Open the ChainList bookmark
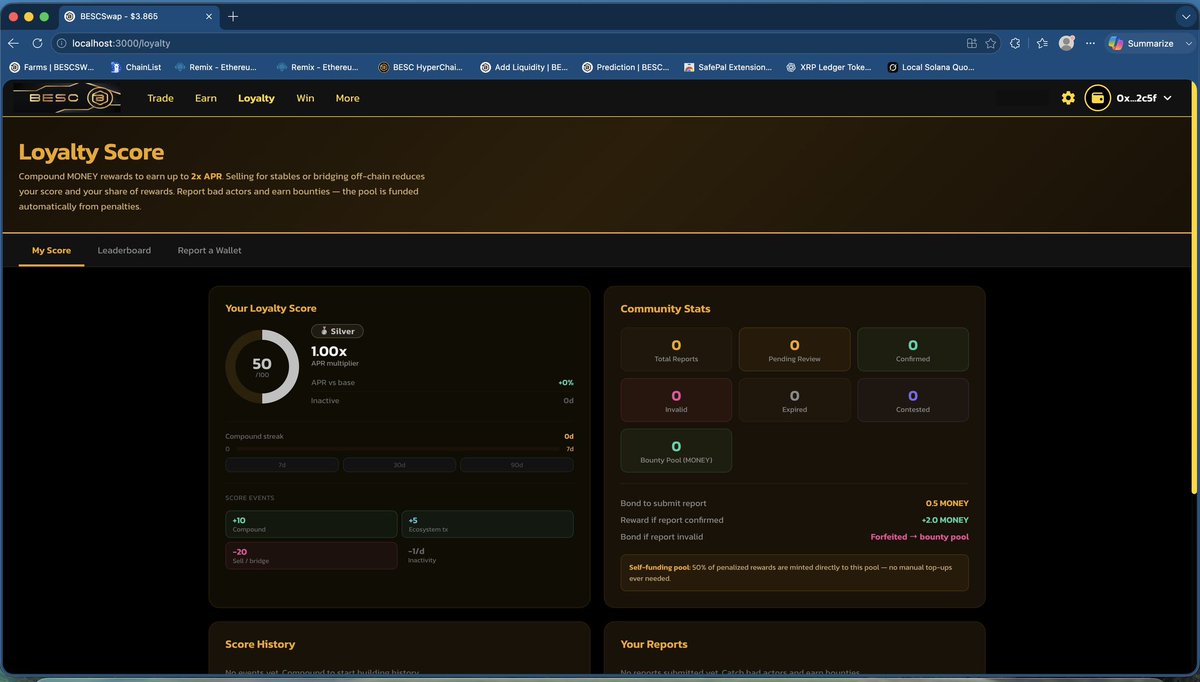The width and height of the screenshot is (1200, 682). click(x=135, y=67)
